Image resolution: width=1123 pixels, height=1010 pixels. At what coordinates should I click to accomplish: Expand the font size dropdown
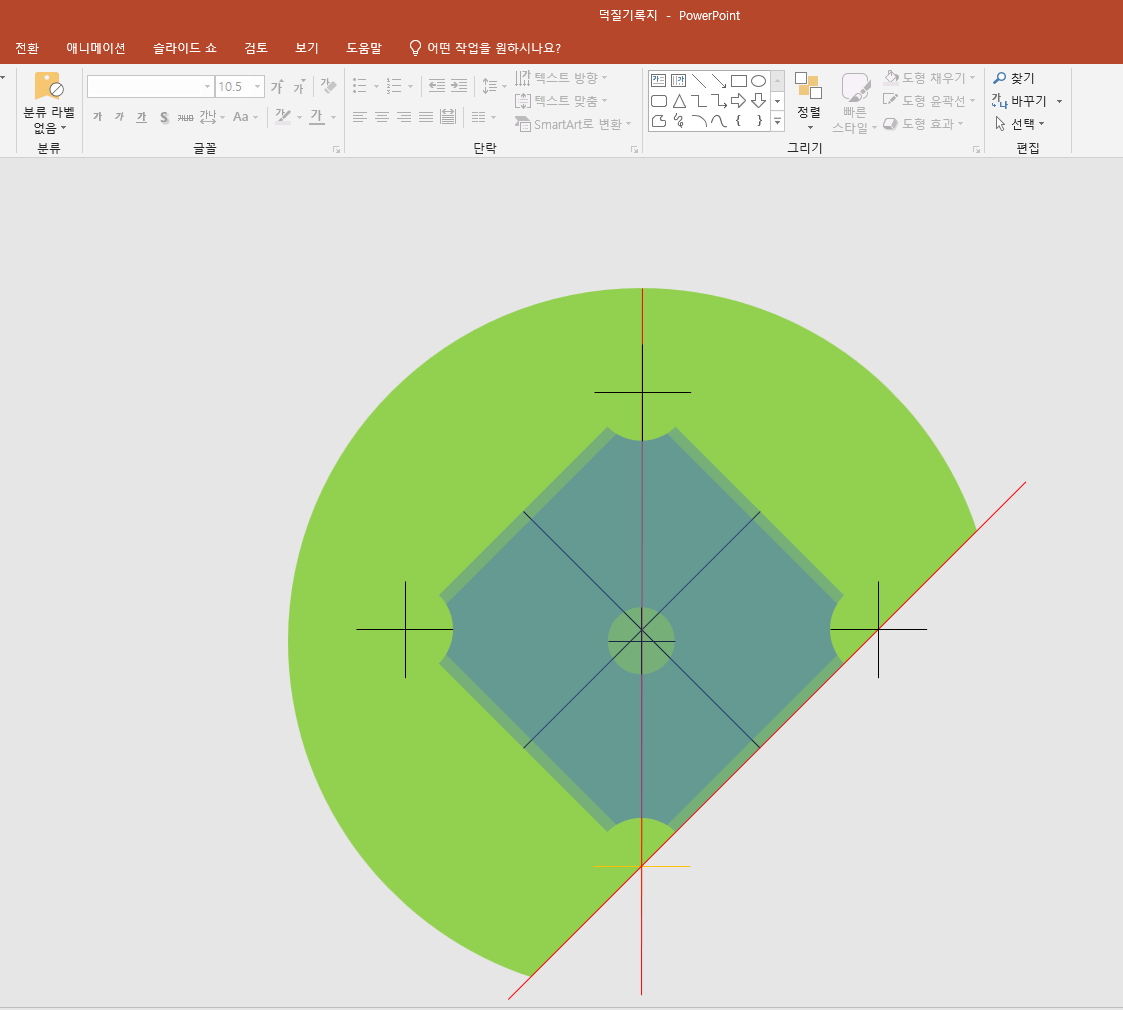(x=257, y=87)
